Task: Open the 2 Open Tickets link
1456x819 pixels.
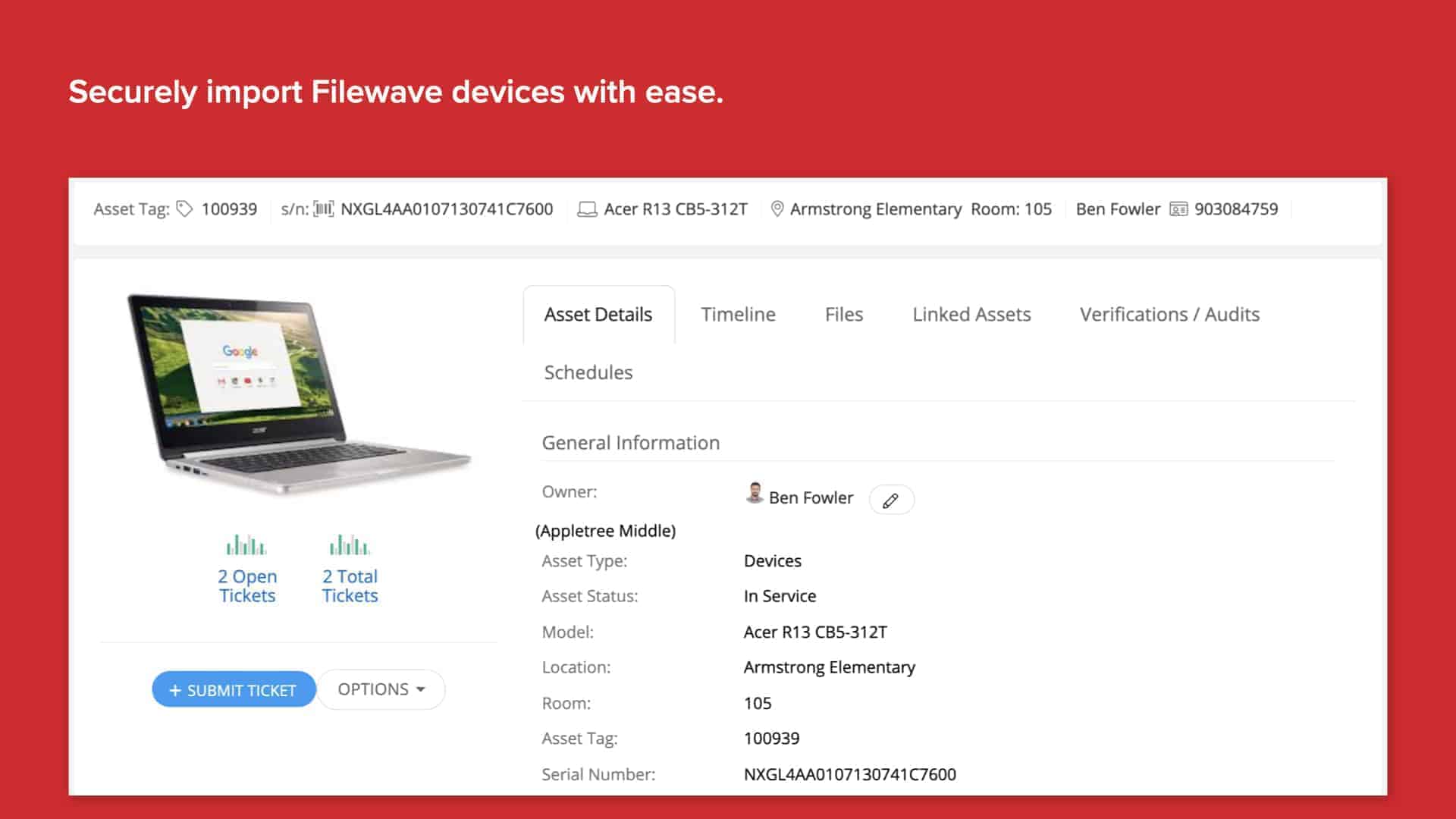Action: [x=247, y=585]
